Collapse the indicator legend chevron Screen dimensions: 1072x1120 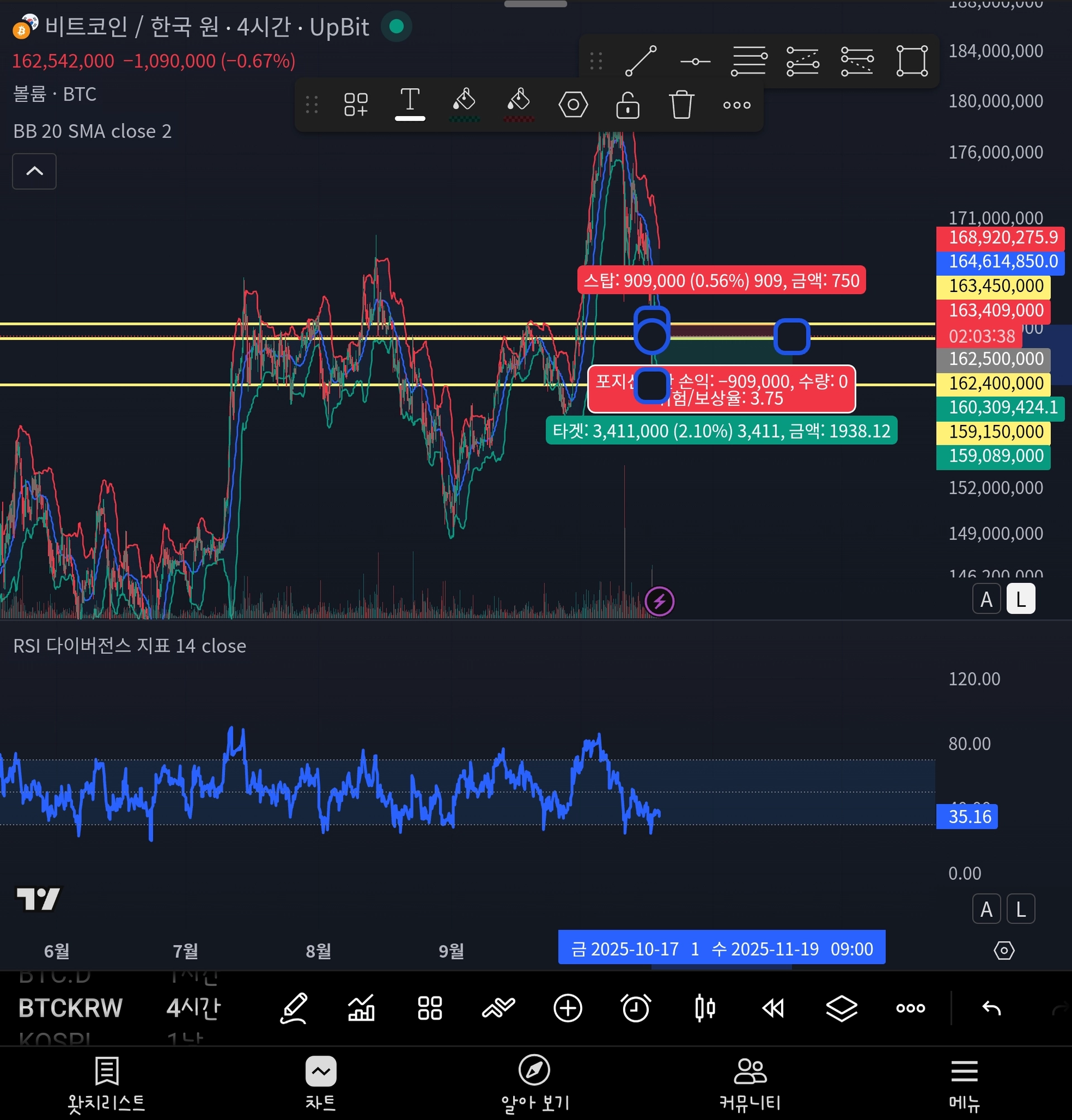click(x=34, y=171)
